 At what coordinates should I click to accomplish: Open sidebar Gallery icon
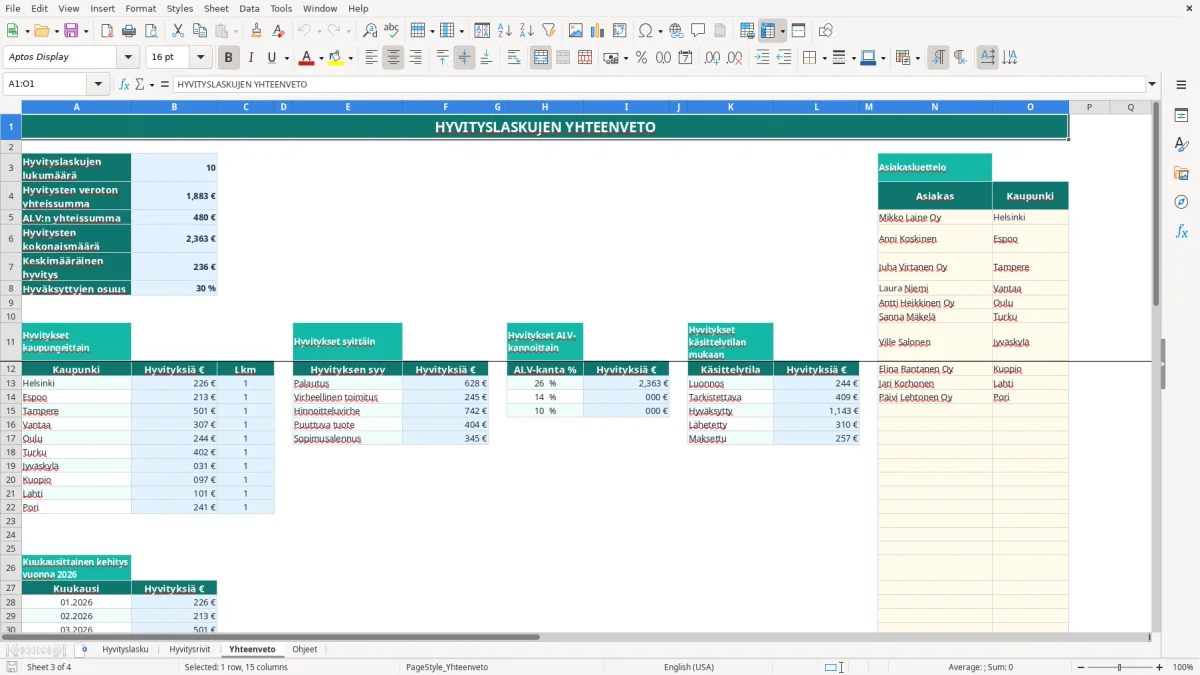pyautogui.click(x=1181, y=174)
